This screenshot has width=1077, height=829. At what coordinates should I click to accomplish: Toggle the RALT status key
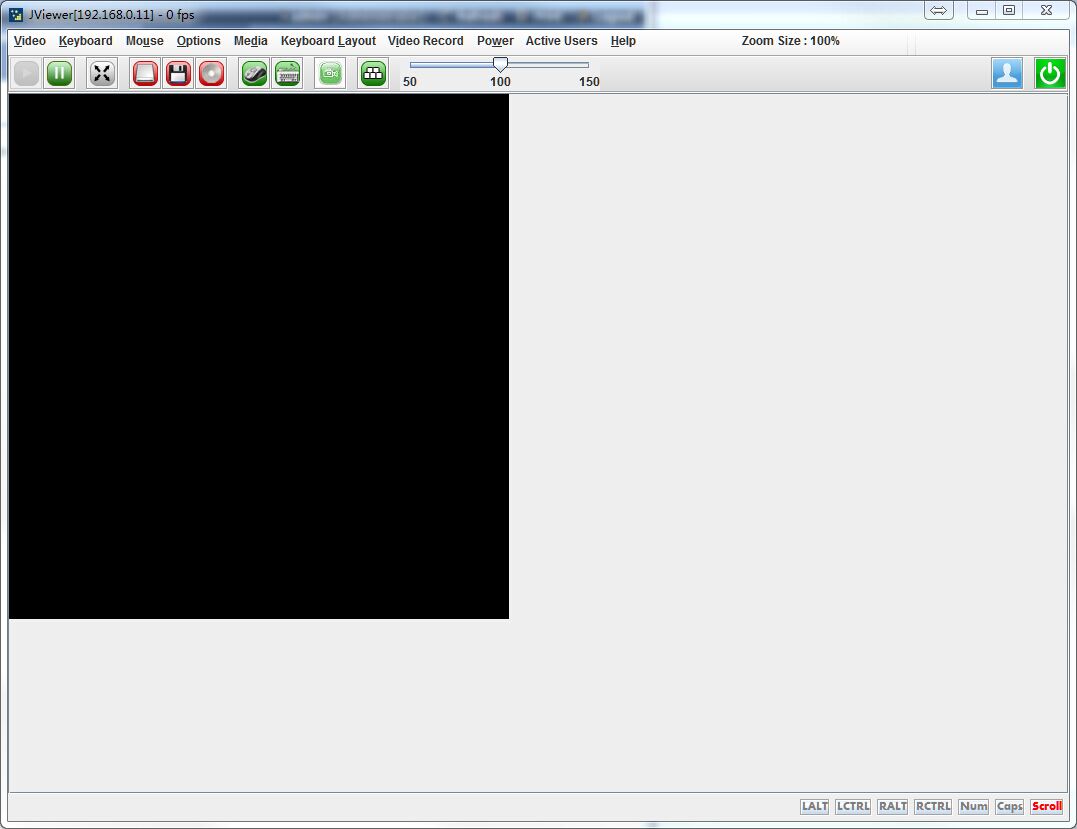(x=893, y=806)
